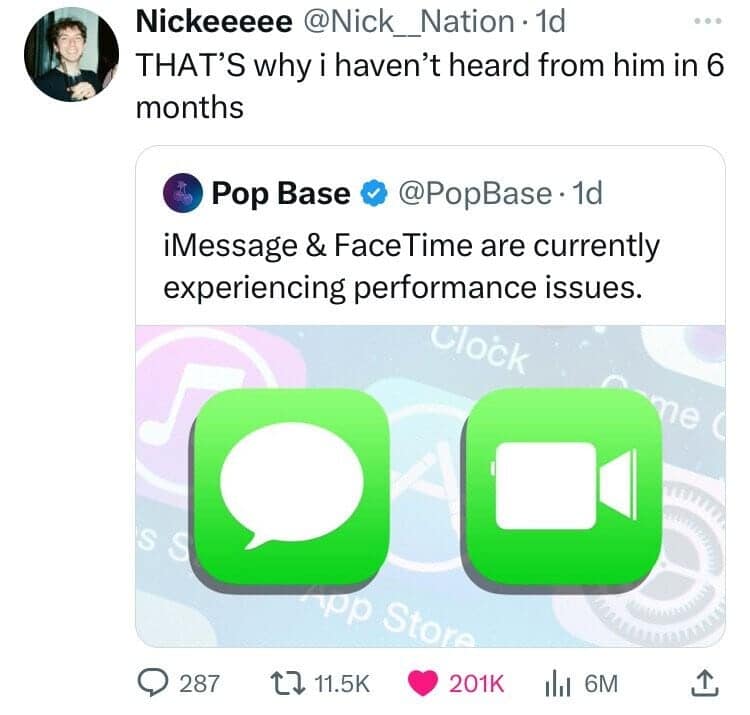The image size is (750, 715).
Task: Toggle the pink like heart
Action: 424,684
